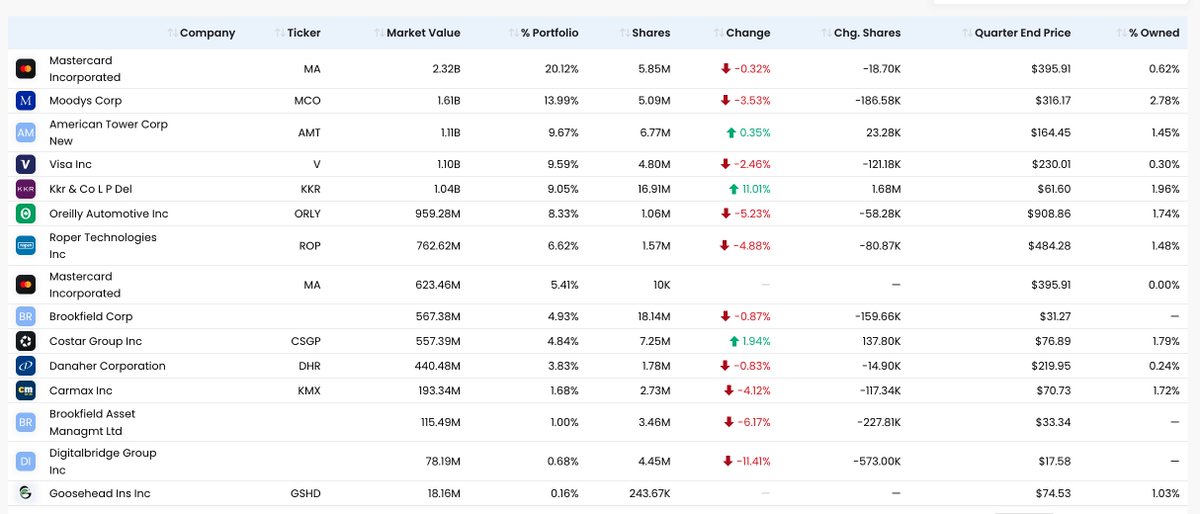Click the 1.94% change value
Screen dimensions: 1200x514
(x=754, y=342)
